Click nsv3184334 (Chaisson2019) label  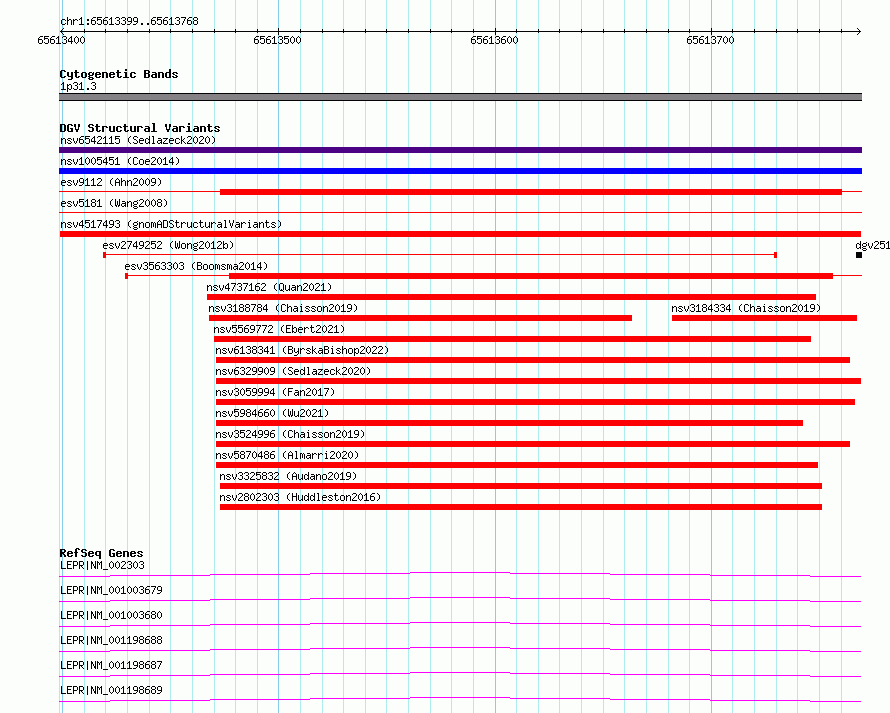[746, 308]
